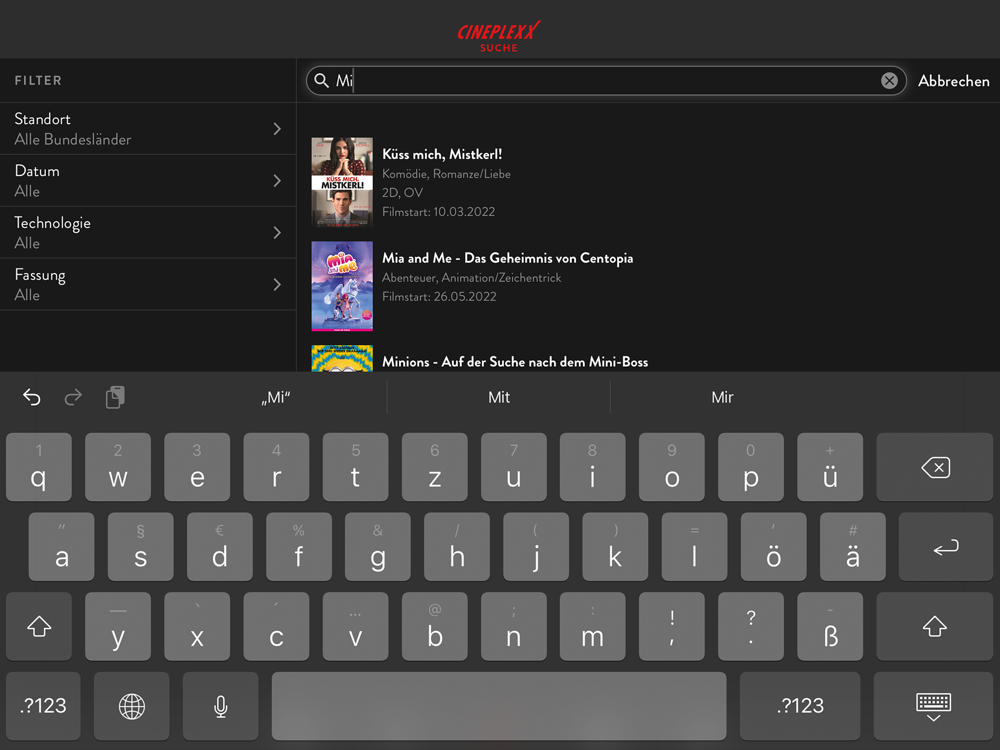Choose keyboard suggestion Mit
Viewport: 1000px width, 750px height.
click(x=499, y=397)
